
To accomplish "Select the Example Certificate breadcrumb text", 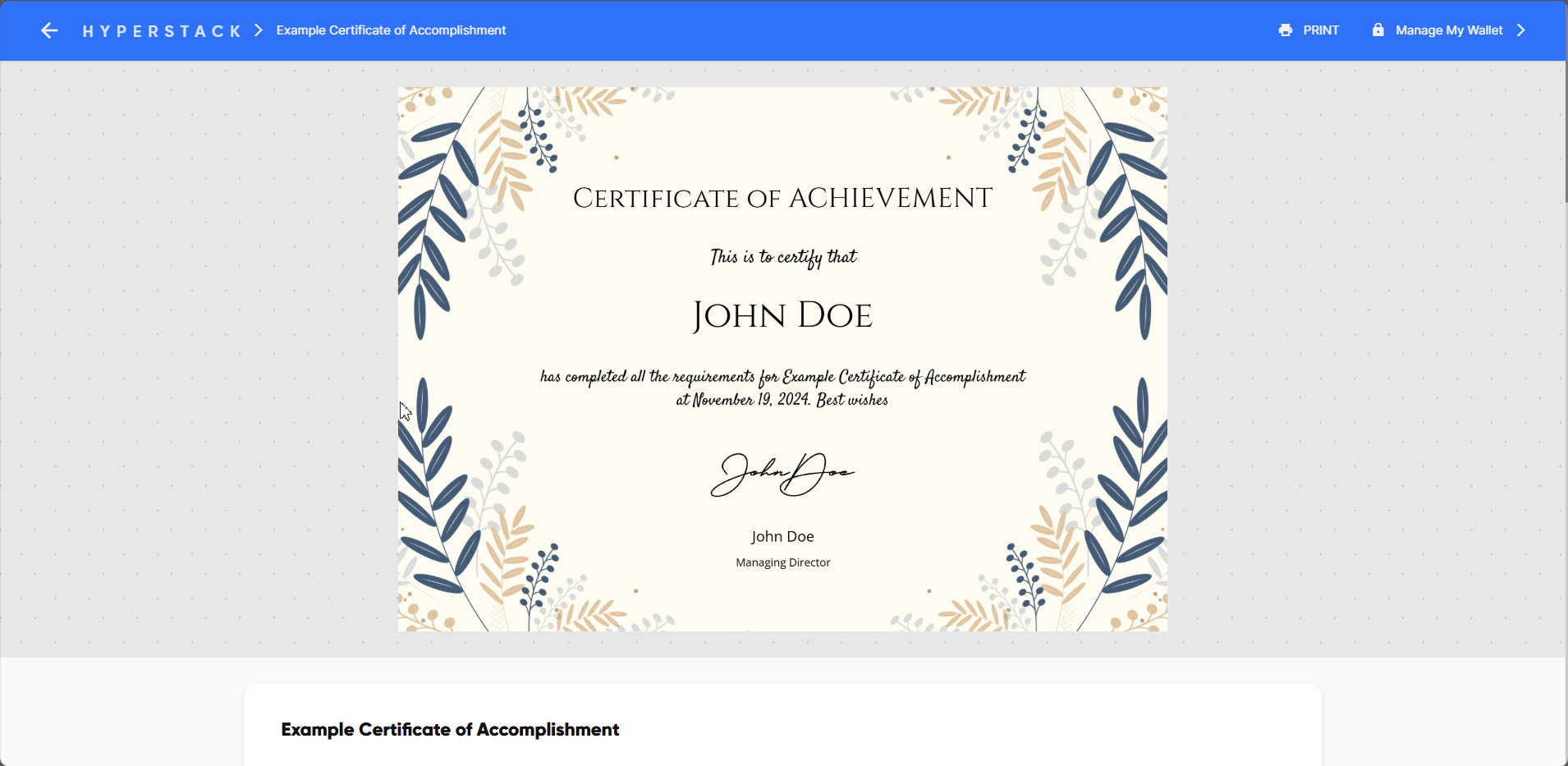I will tap(391, 30).
